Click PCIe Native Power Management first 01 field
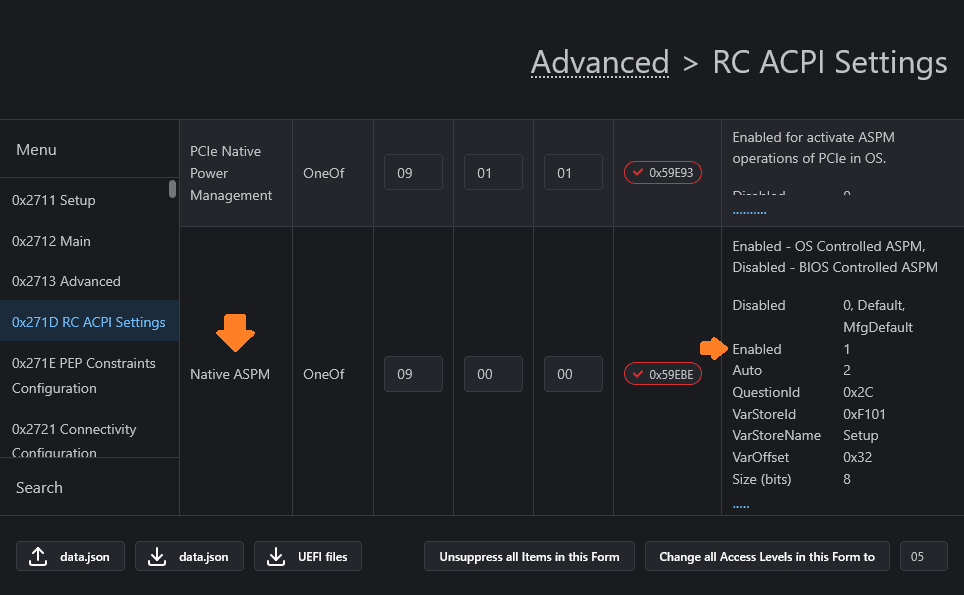The width and height of the screenshot is (964, 595). [x=493, y=173]
